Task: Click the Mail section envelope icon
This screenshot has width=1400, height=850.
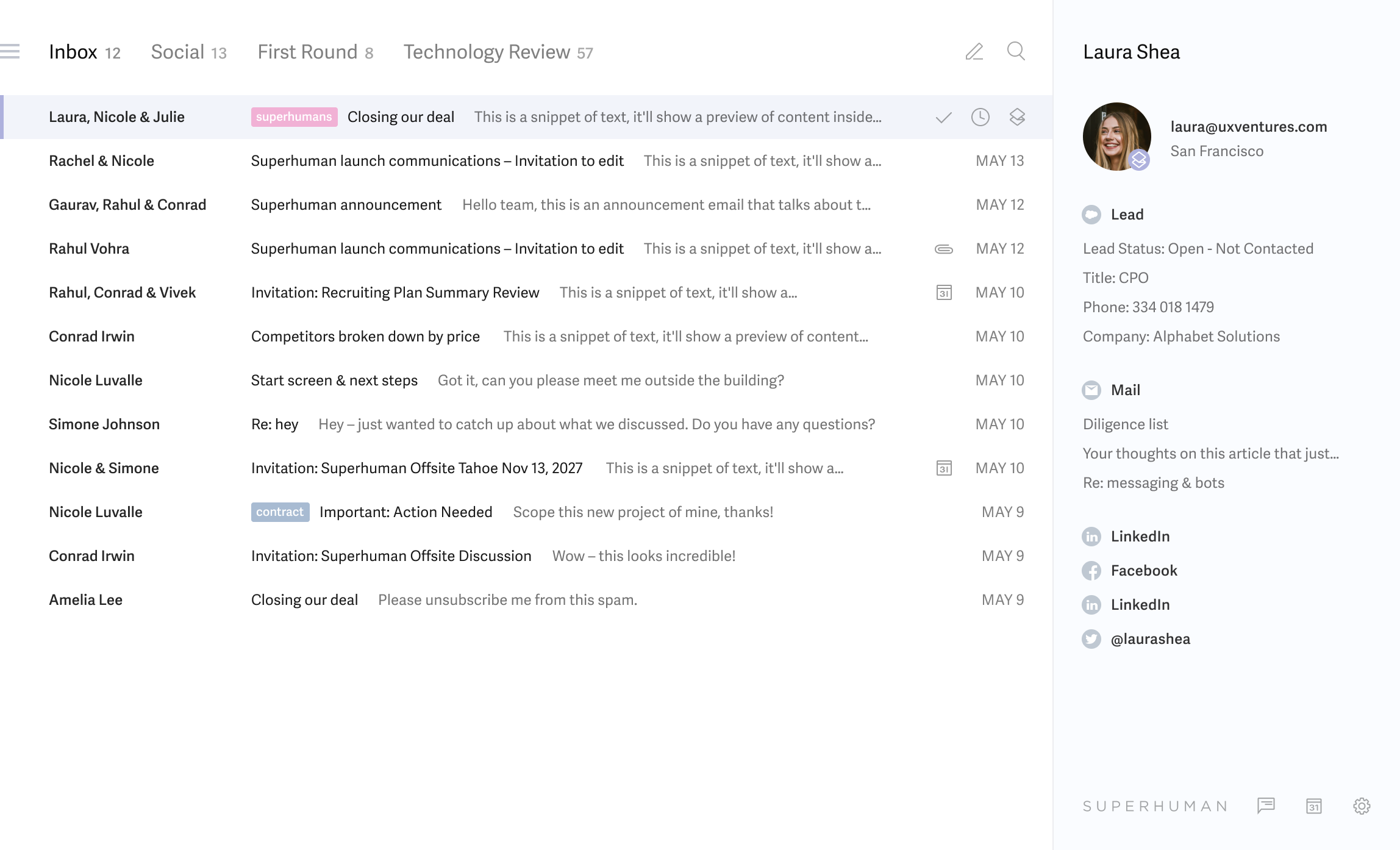Action: coord(1091,390)
